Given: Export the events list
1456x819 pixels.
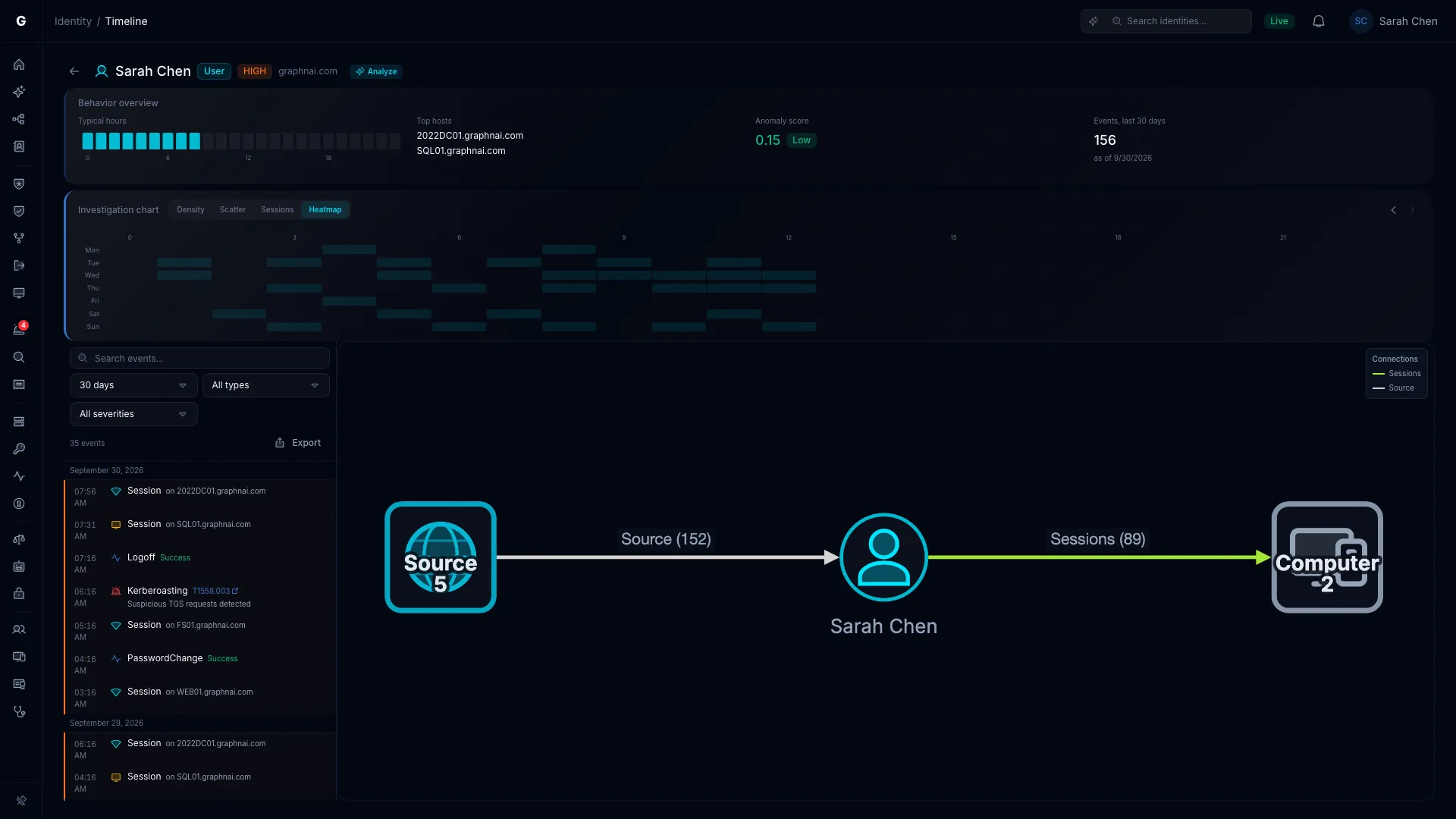Looking at the screenshot, I should point(298,443).
